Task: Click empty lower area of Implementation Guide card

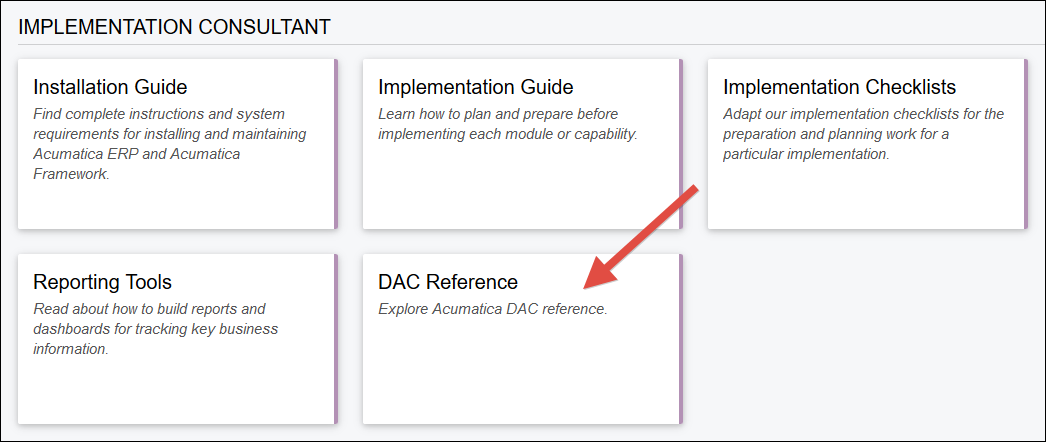Action: [520, 190]
